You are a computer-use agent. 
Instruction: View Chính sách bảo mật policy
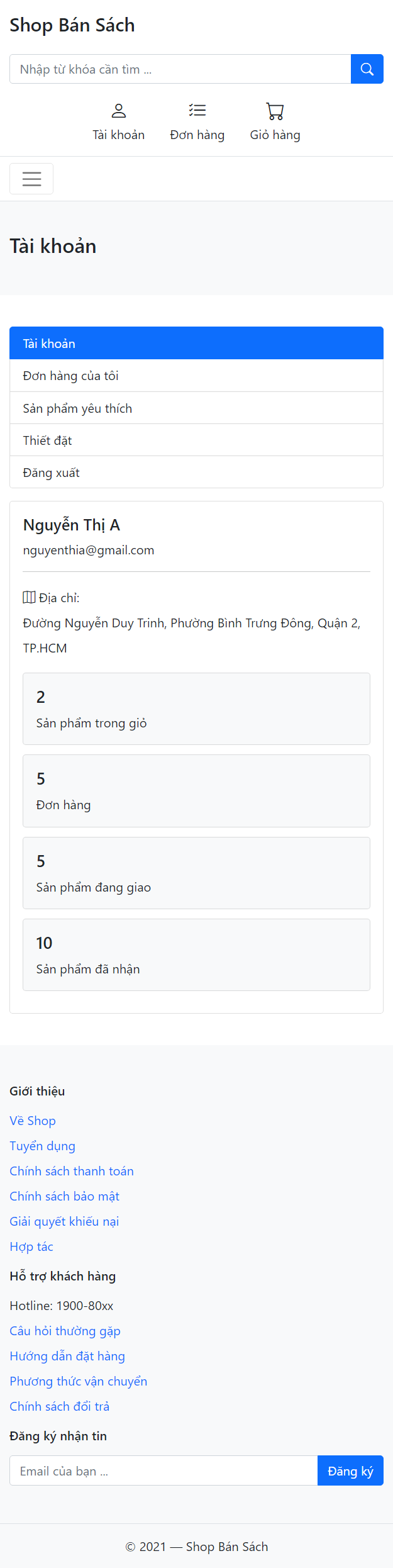64,1196
